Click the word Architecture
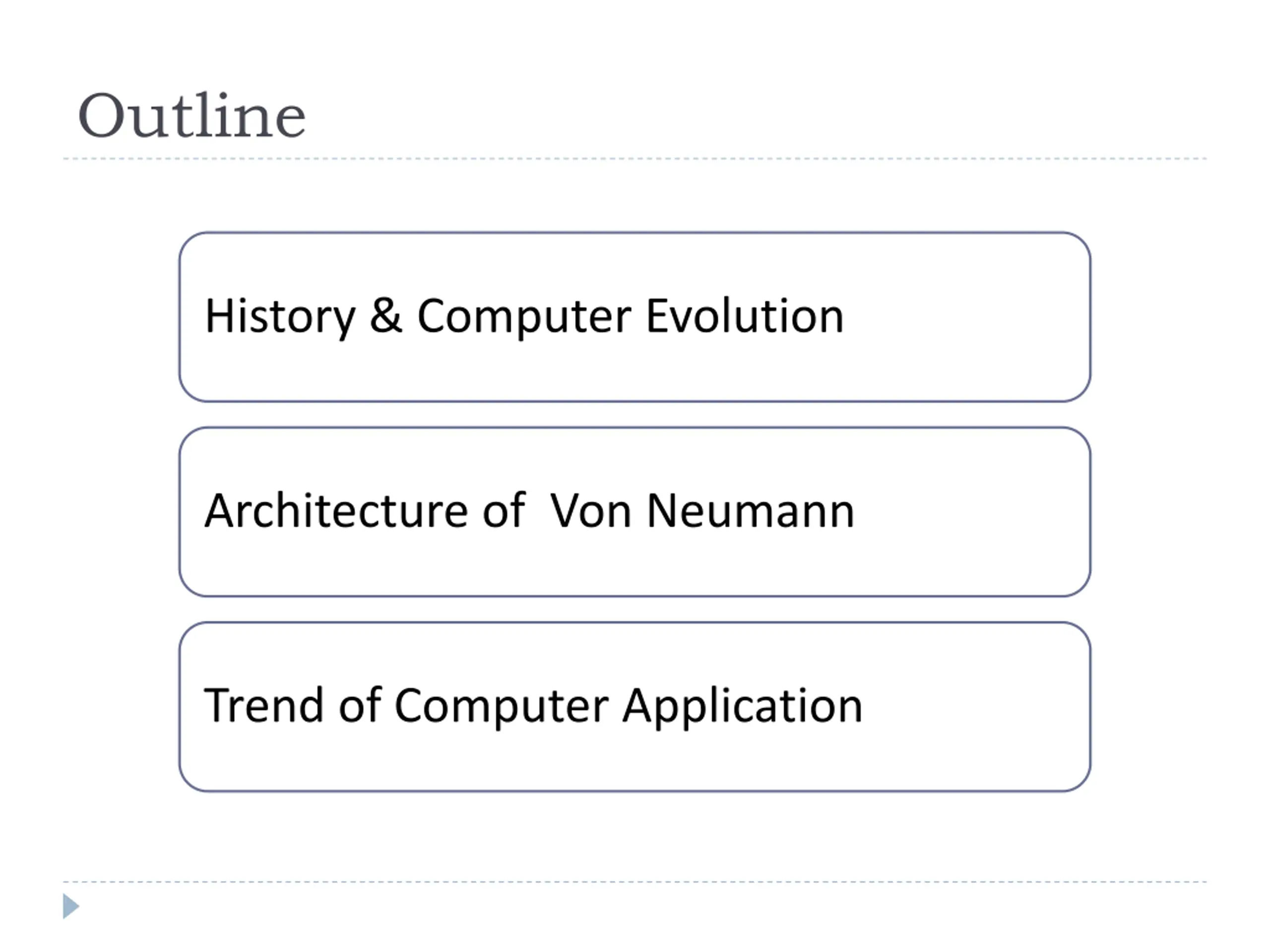 click(336, 510)
